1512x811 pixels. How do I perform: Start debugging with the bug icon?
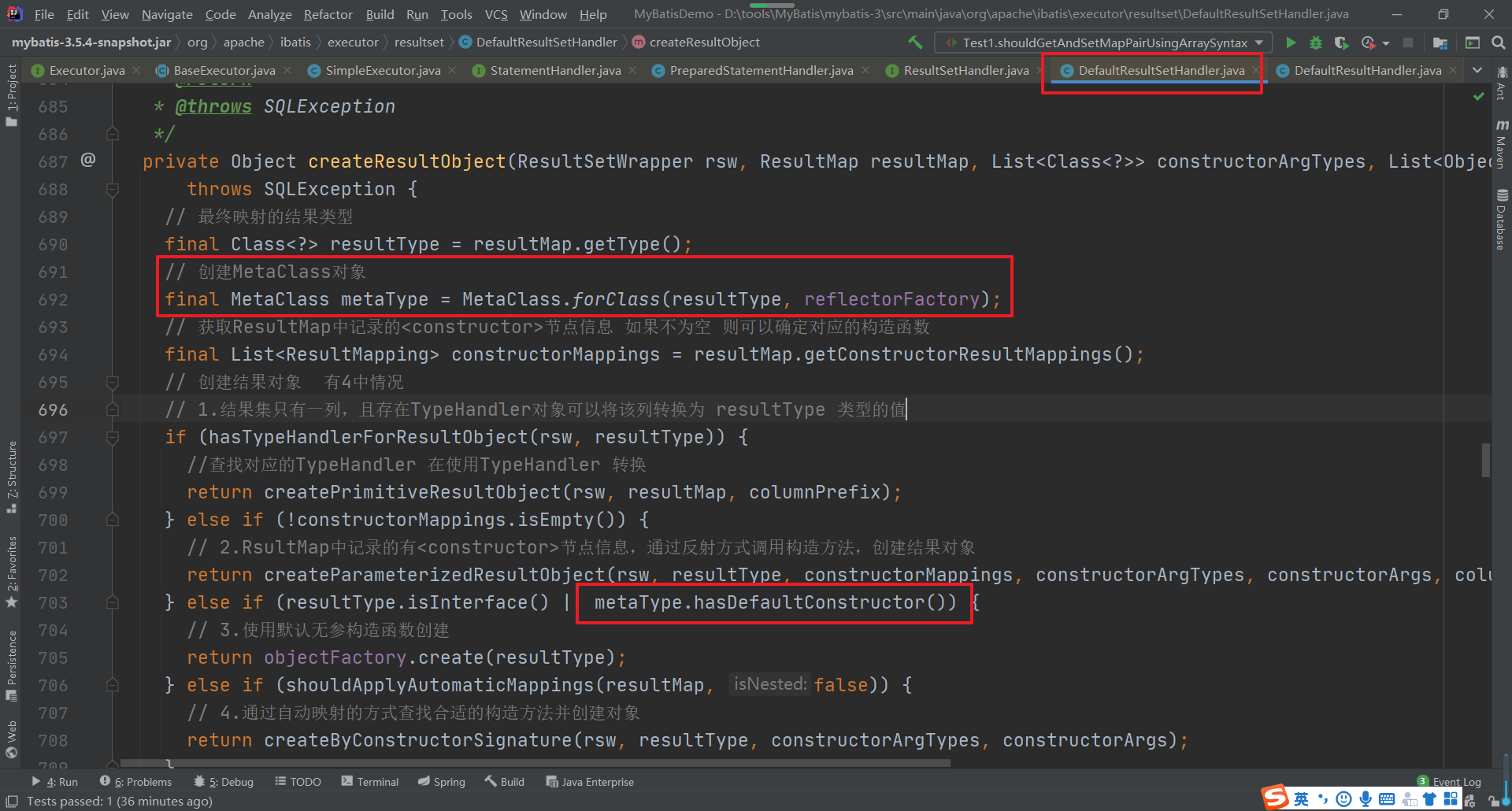tap(1315, 43)
